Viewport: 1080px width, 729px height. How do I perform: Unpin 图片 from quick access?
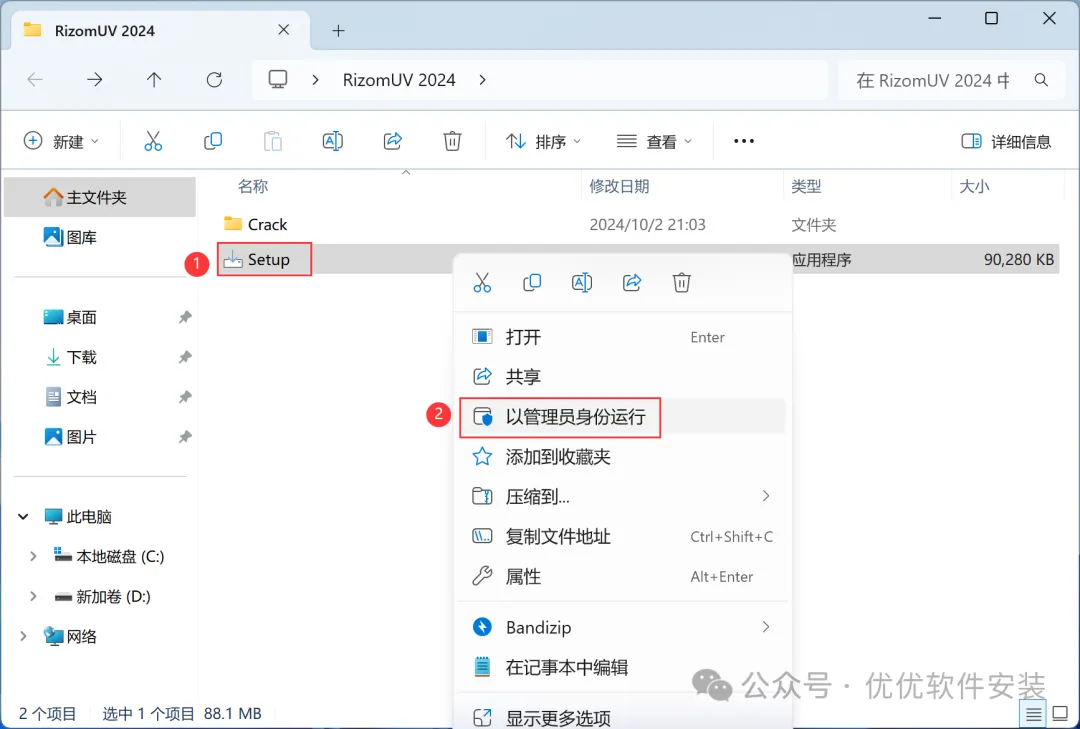(x=185, y=437)
